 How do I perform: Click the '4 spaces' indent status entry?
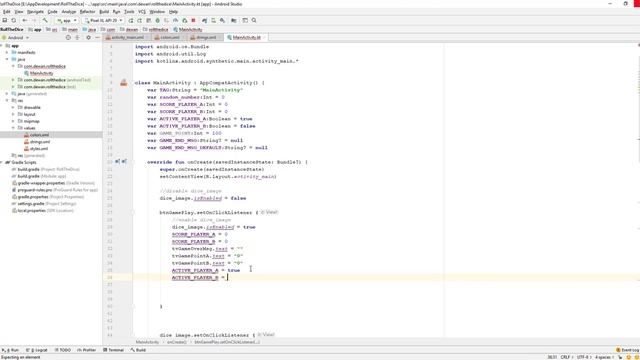[x=604, y=357]
